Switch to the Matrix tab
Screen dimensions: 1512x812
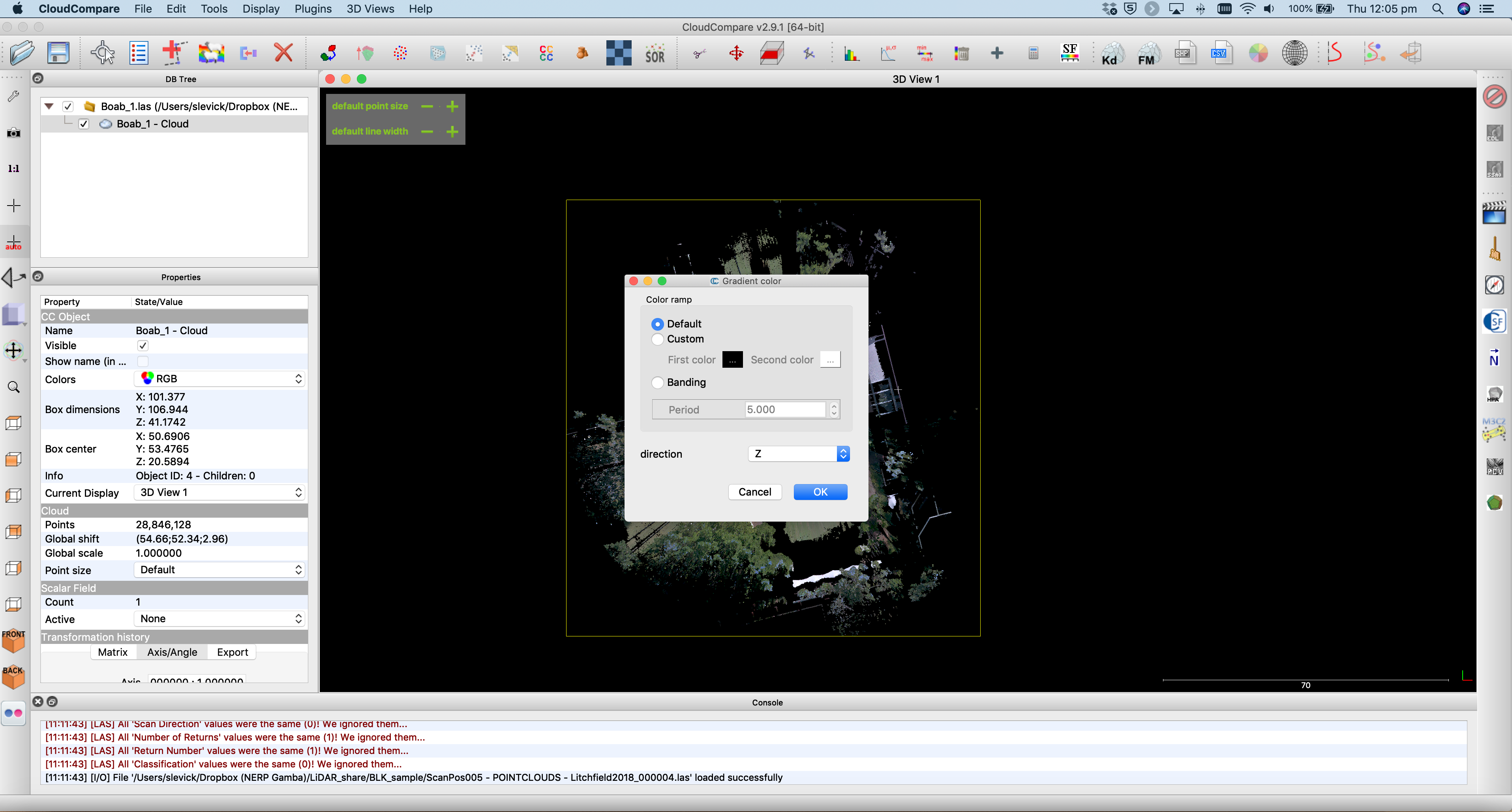tap(113, 652)
